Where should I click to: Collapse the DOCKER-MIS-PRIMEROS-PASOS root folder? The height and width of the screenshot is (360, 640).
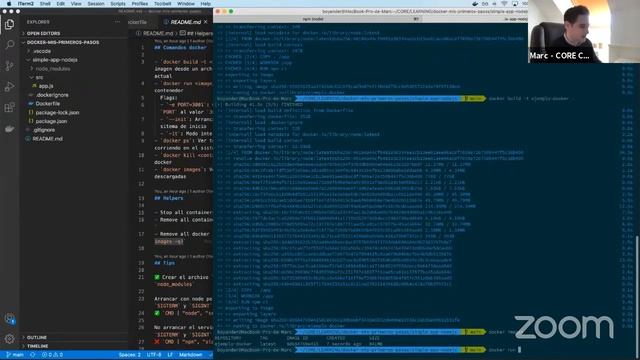[63, 42]
